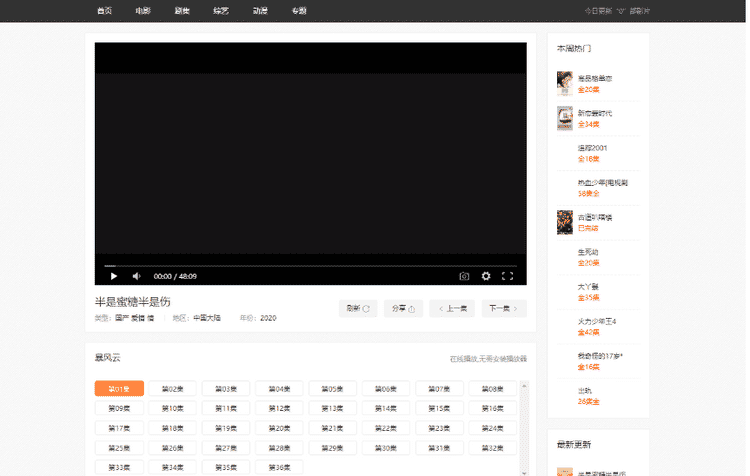
Task: Select episode 第02集
Action: point(172,388)
